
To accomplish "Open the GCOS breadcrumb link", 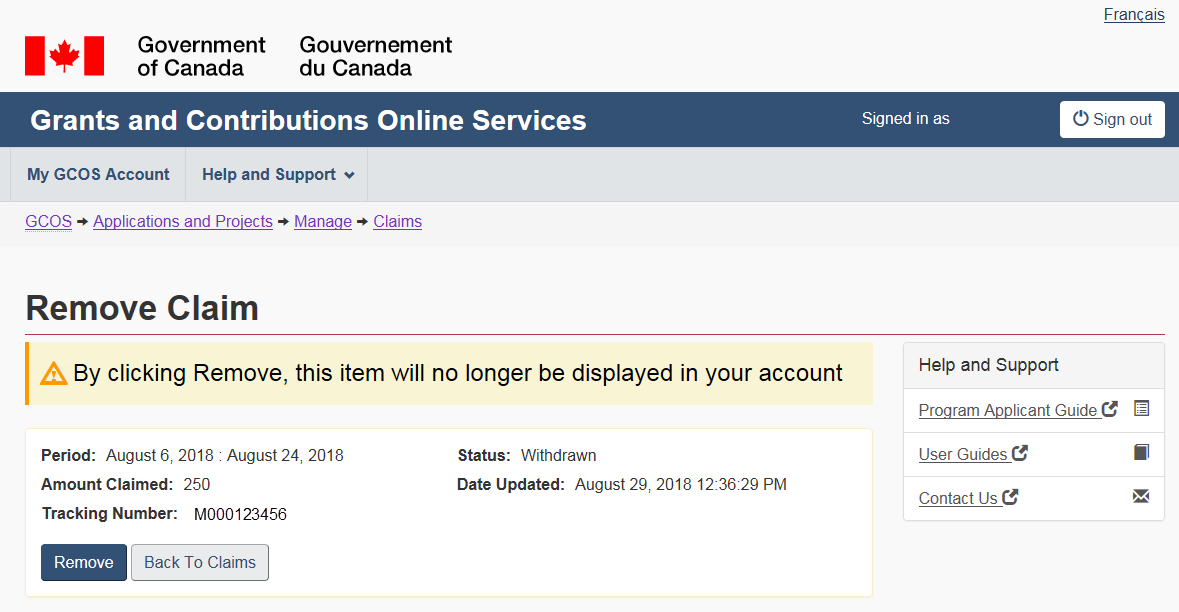I will coord(48,222).
